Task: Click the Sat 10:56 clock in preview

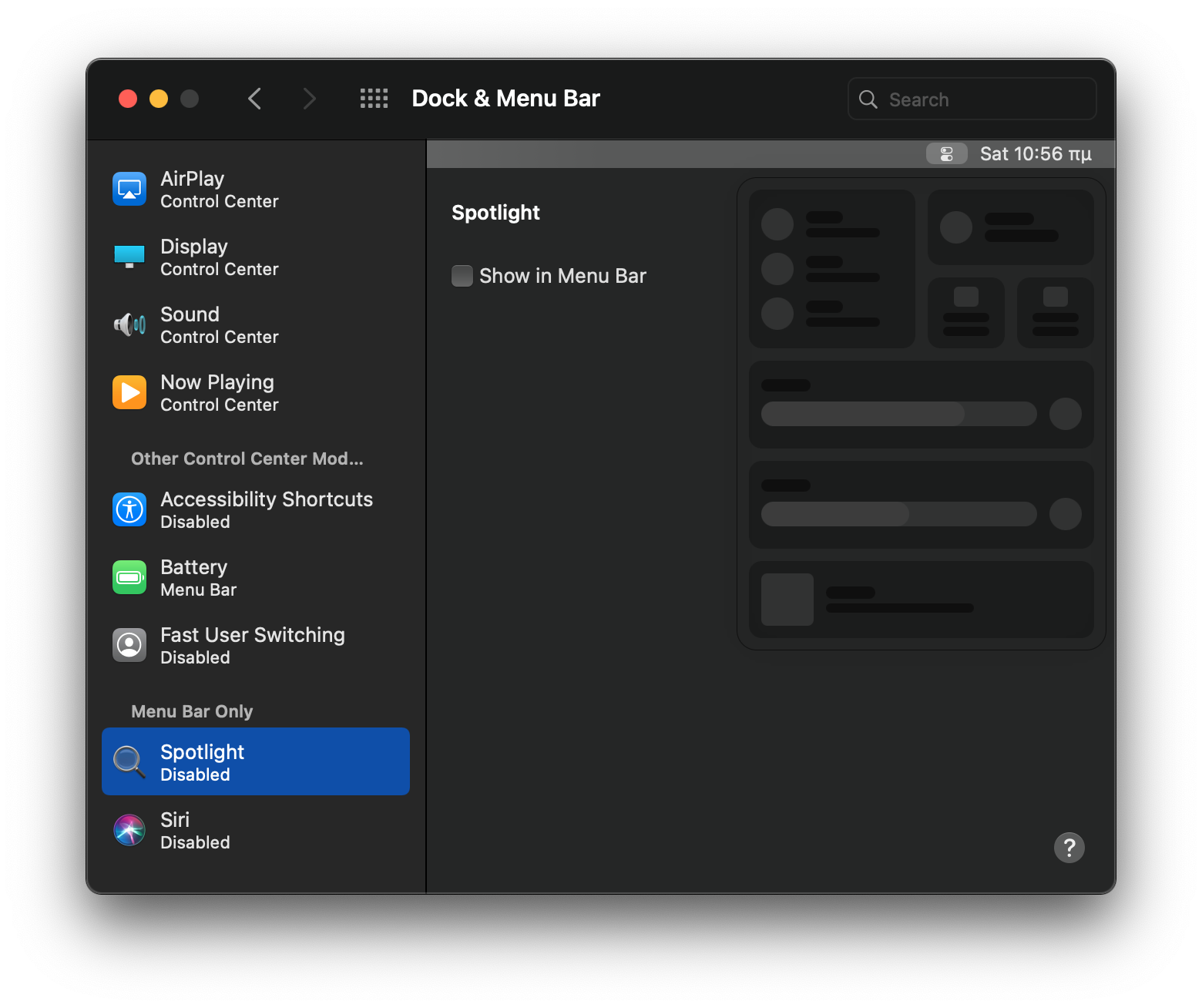Action: click(x=1036, y=154)
